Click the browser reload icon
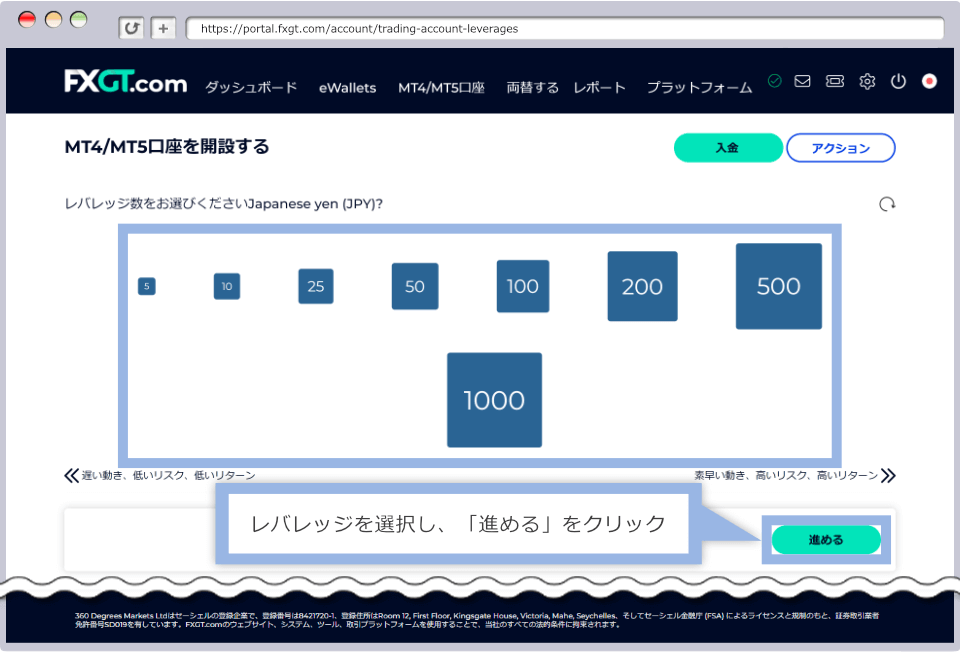This screenshot has height=652, width=960. point(131,28)
